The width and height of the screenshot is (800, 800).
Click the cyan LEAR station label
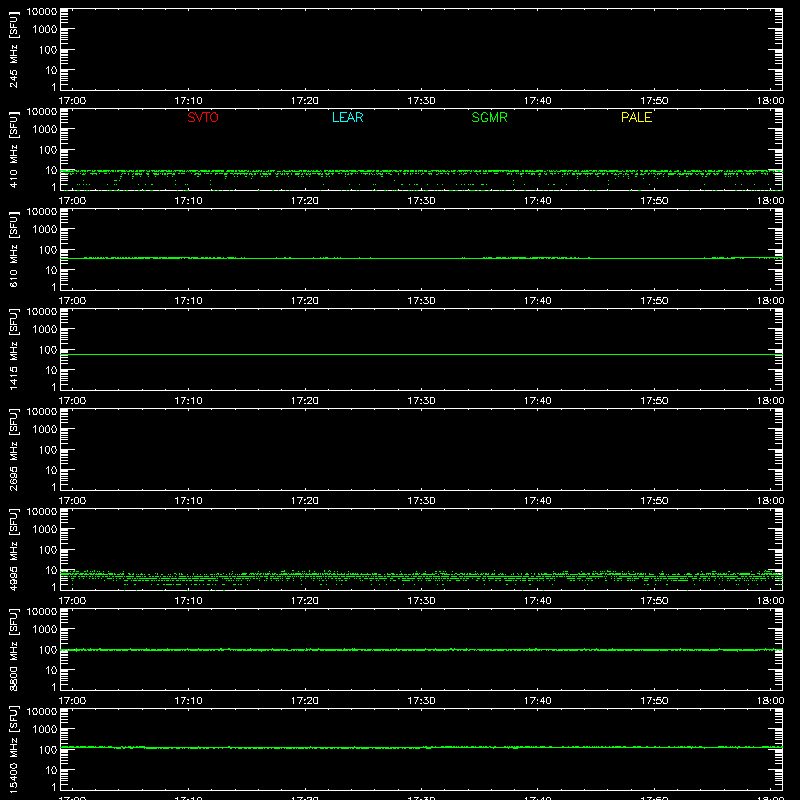[x=347, y=117]
